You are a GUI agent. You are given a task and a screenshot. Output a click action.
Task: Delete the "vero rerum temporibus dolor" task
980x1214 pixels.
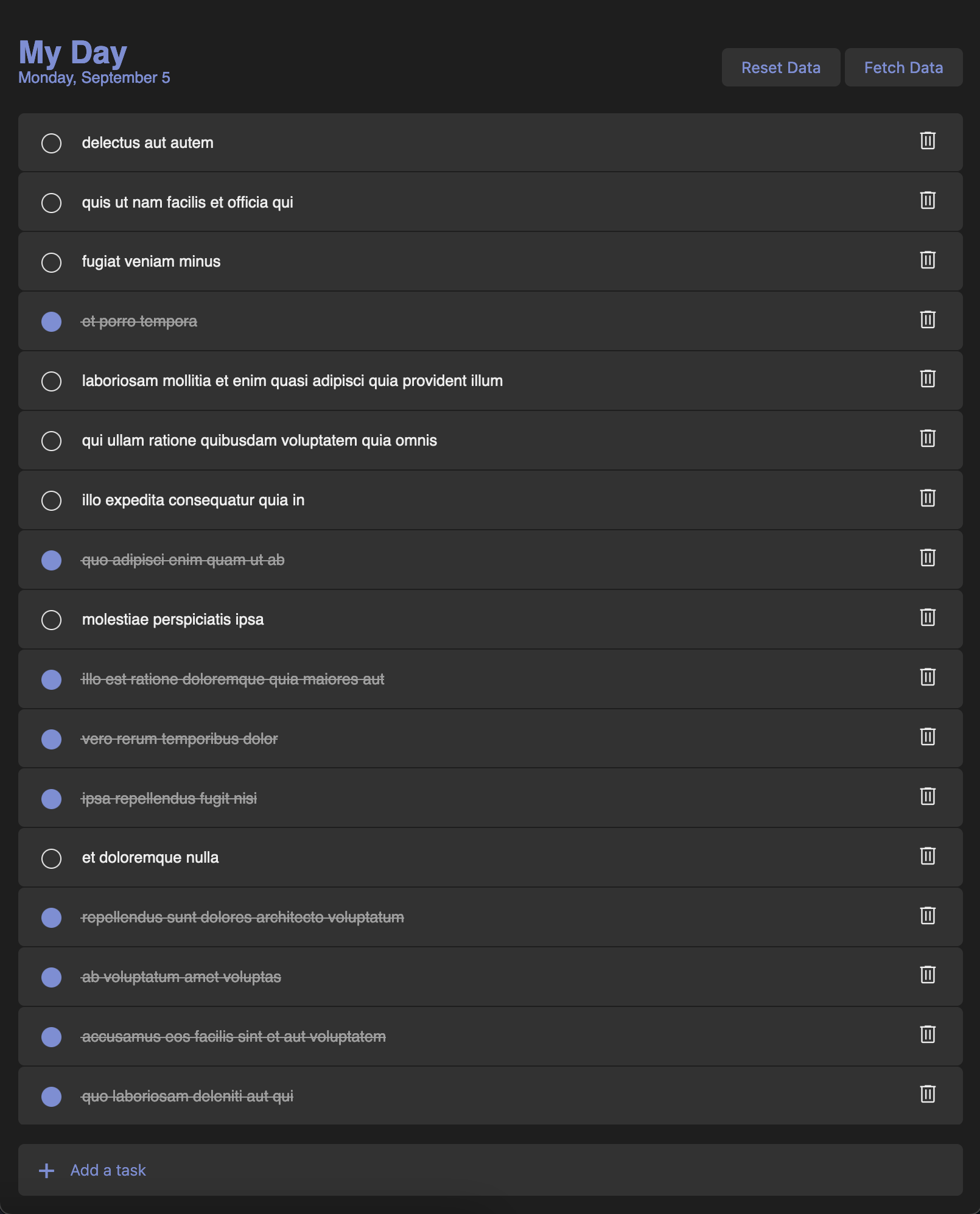click(x=926, y=736)
